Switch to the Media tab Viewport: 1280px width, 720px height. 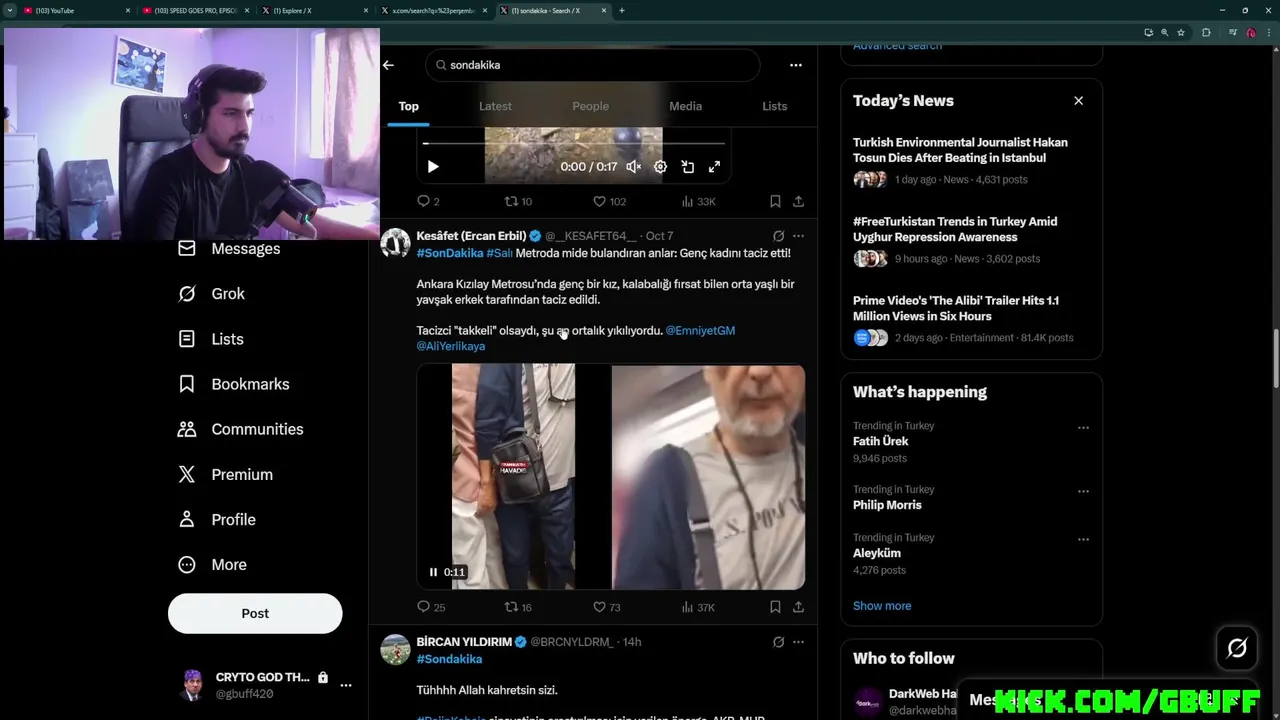click(685, 106)
